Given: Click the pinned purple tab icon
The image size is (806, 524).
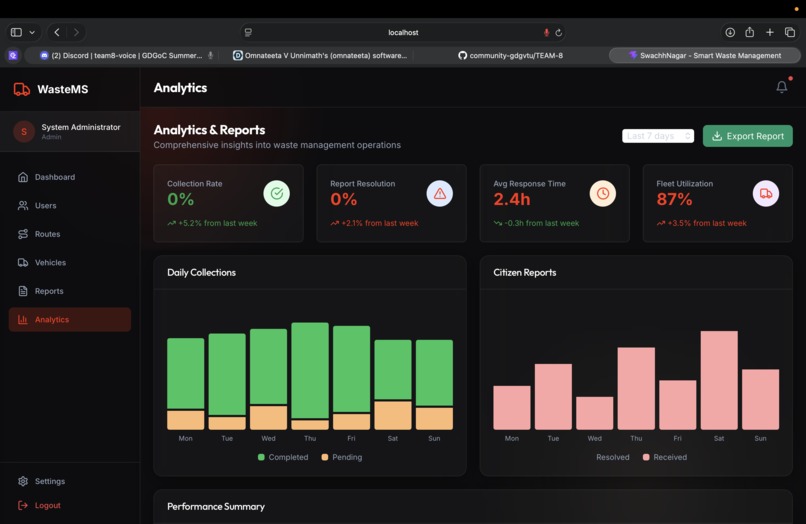Looking at the screenshot, I should tap(13, 56).
